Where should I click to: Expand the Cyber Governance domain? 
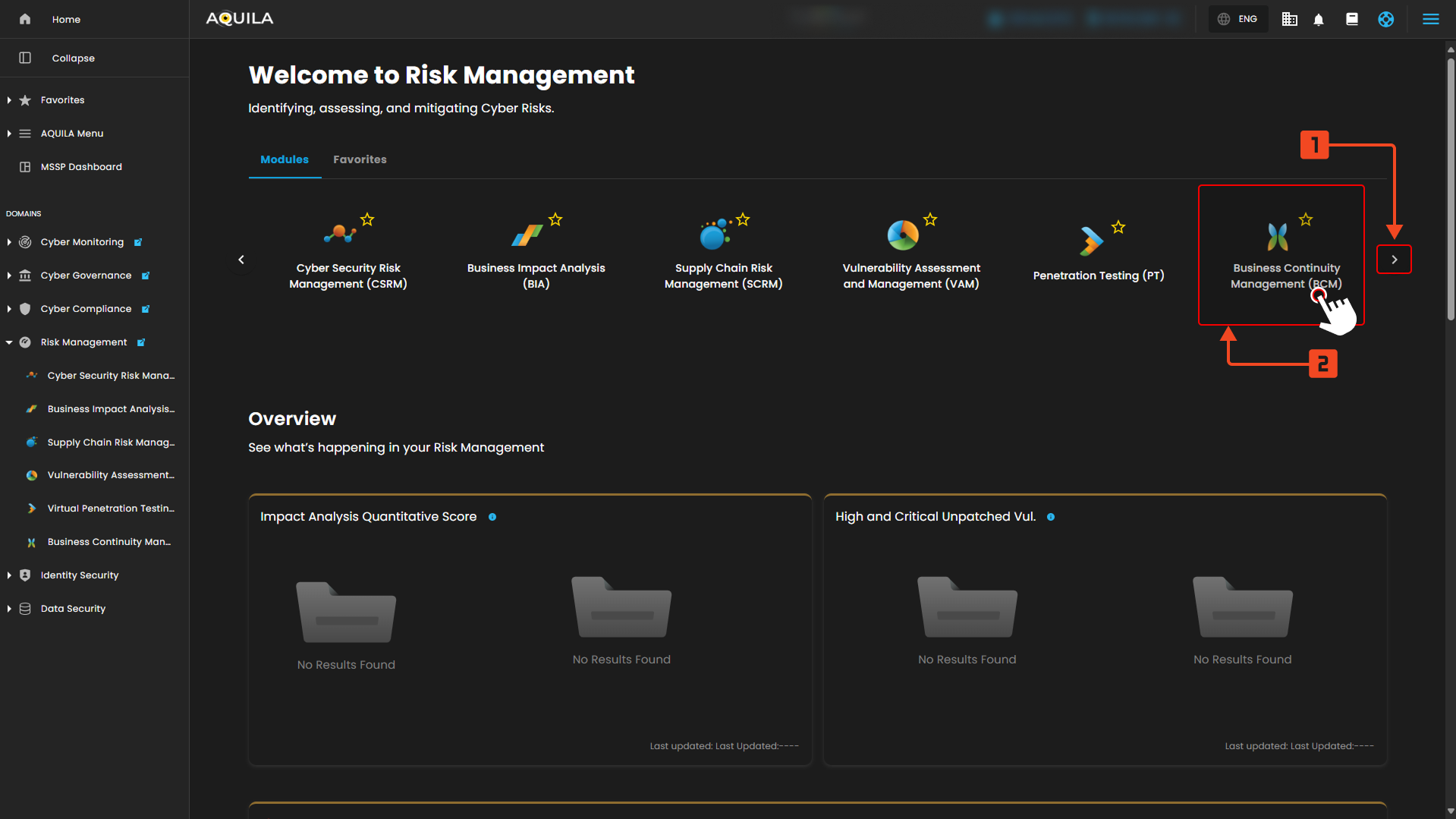9,276
